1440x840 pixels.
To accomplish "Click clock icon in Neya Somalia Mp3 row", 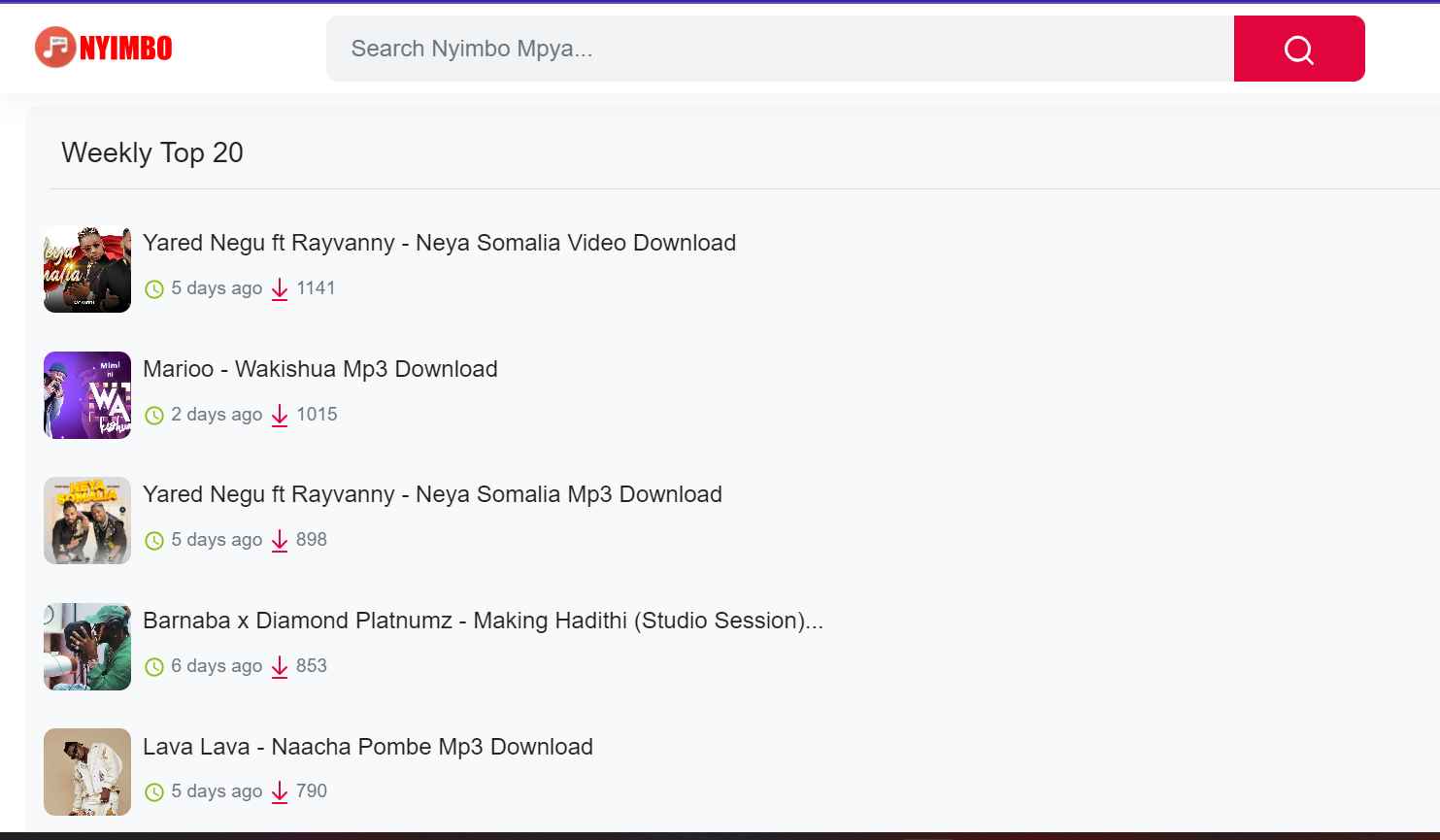I will click(x=154, y=540).
